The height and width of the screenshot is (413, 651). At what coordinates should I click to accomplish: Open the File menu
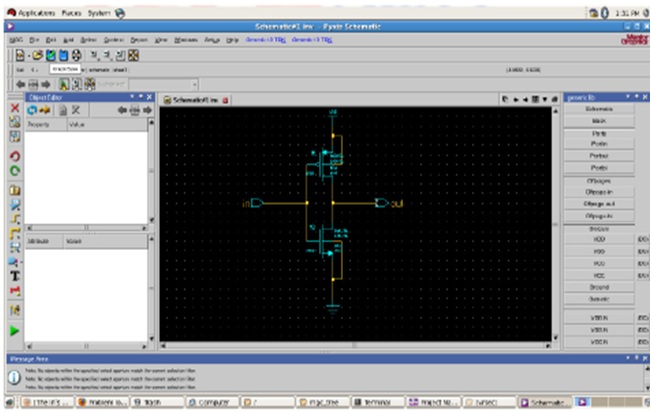pos(32,39)
